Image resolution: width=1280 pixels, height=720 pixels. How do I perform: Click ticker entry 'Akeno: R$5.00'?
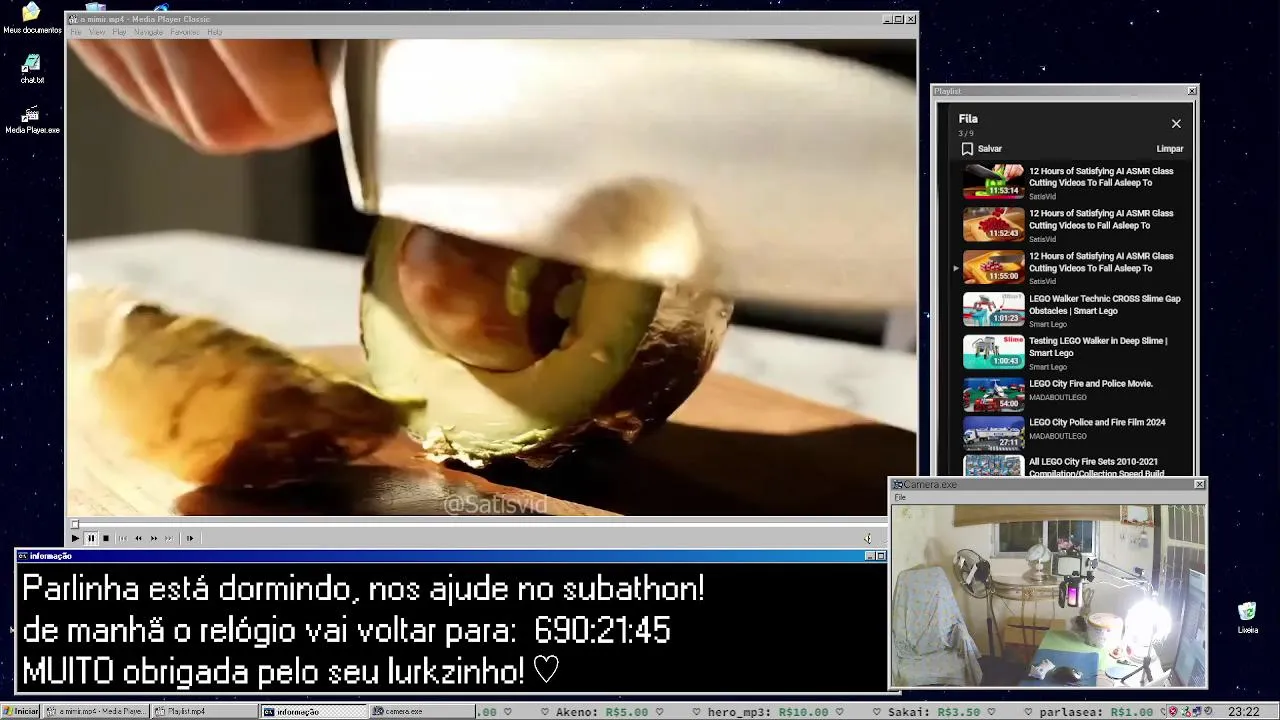tap(602, 712)
